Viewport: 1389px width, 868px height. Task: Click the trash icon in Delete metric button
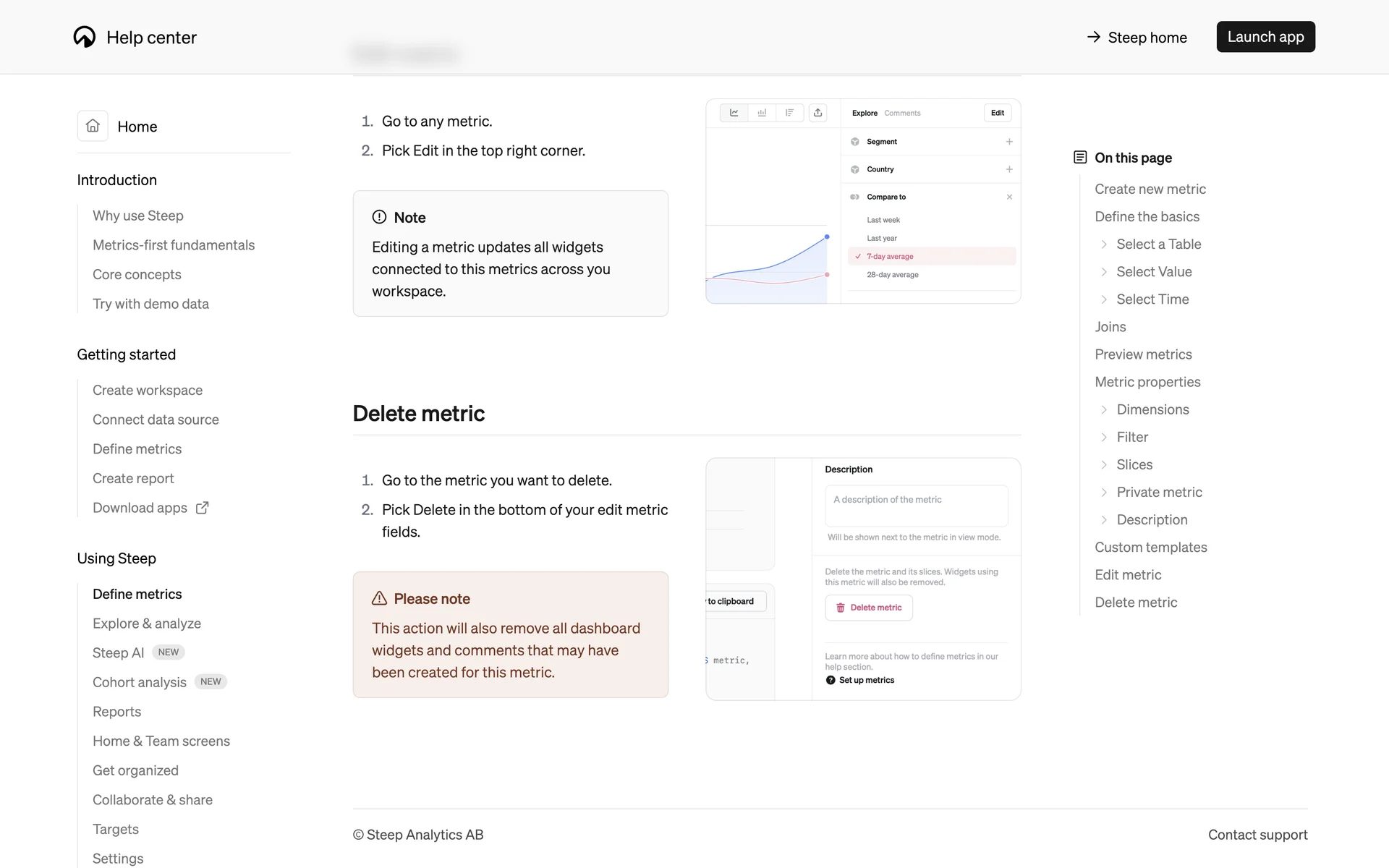(840, 608)
